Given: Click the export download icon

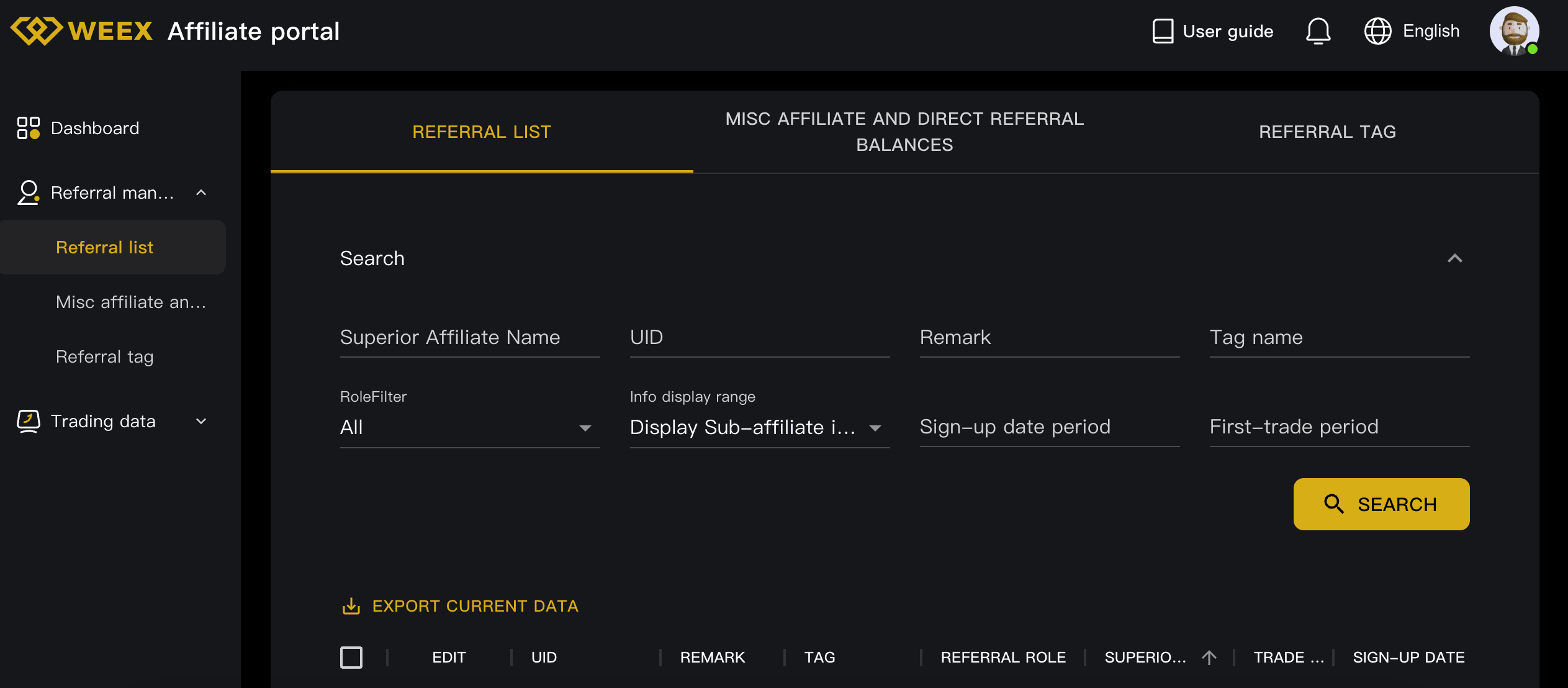Looking at the screenshot, I should tap(351, 606).
